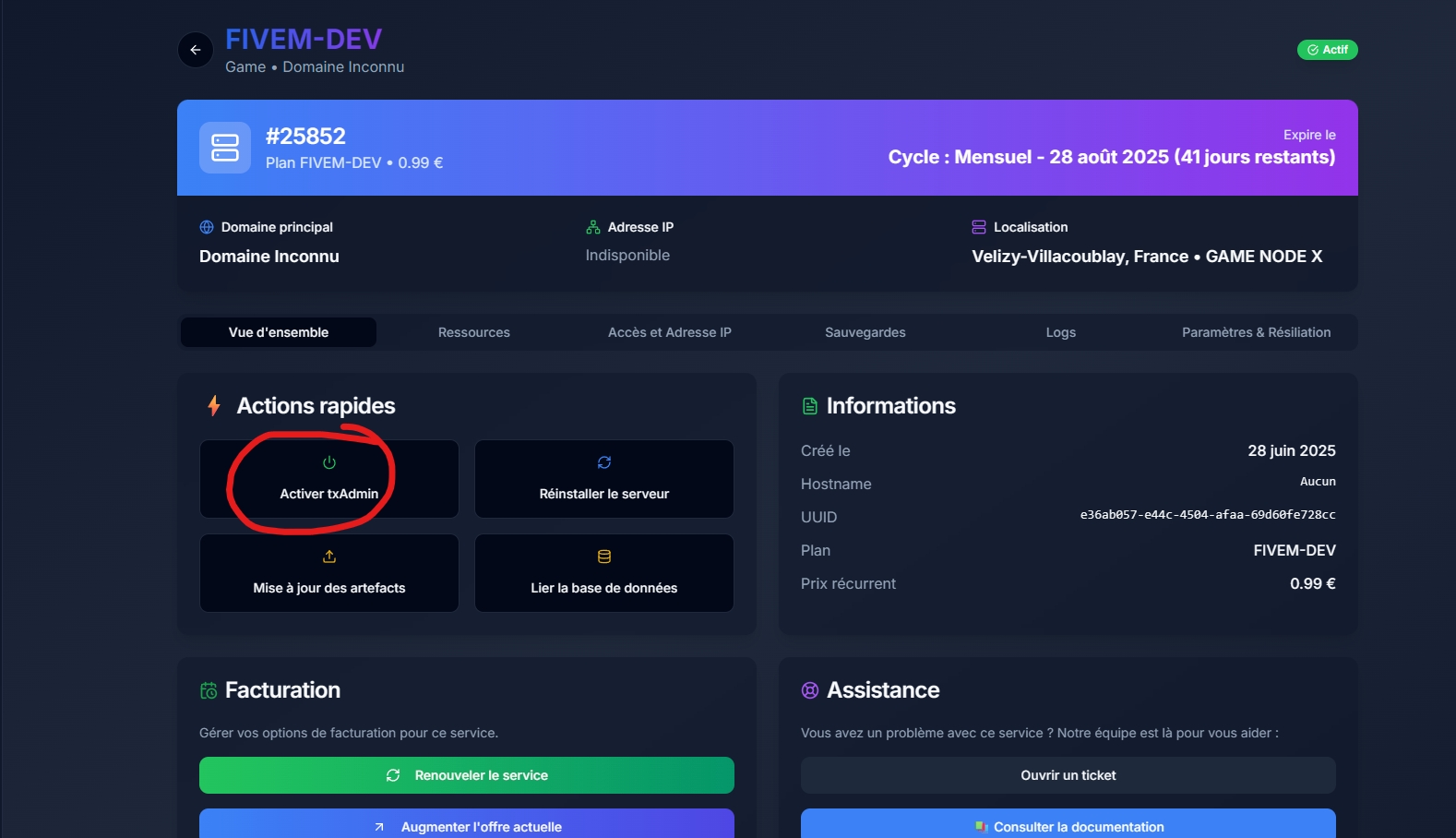Click Augmenter l'offre actuelle button
Viewport: 1456px width, 838px height.
point(467,825)
